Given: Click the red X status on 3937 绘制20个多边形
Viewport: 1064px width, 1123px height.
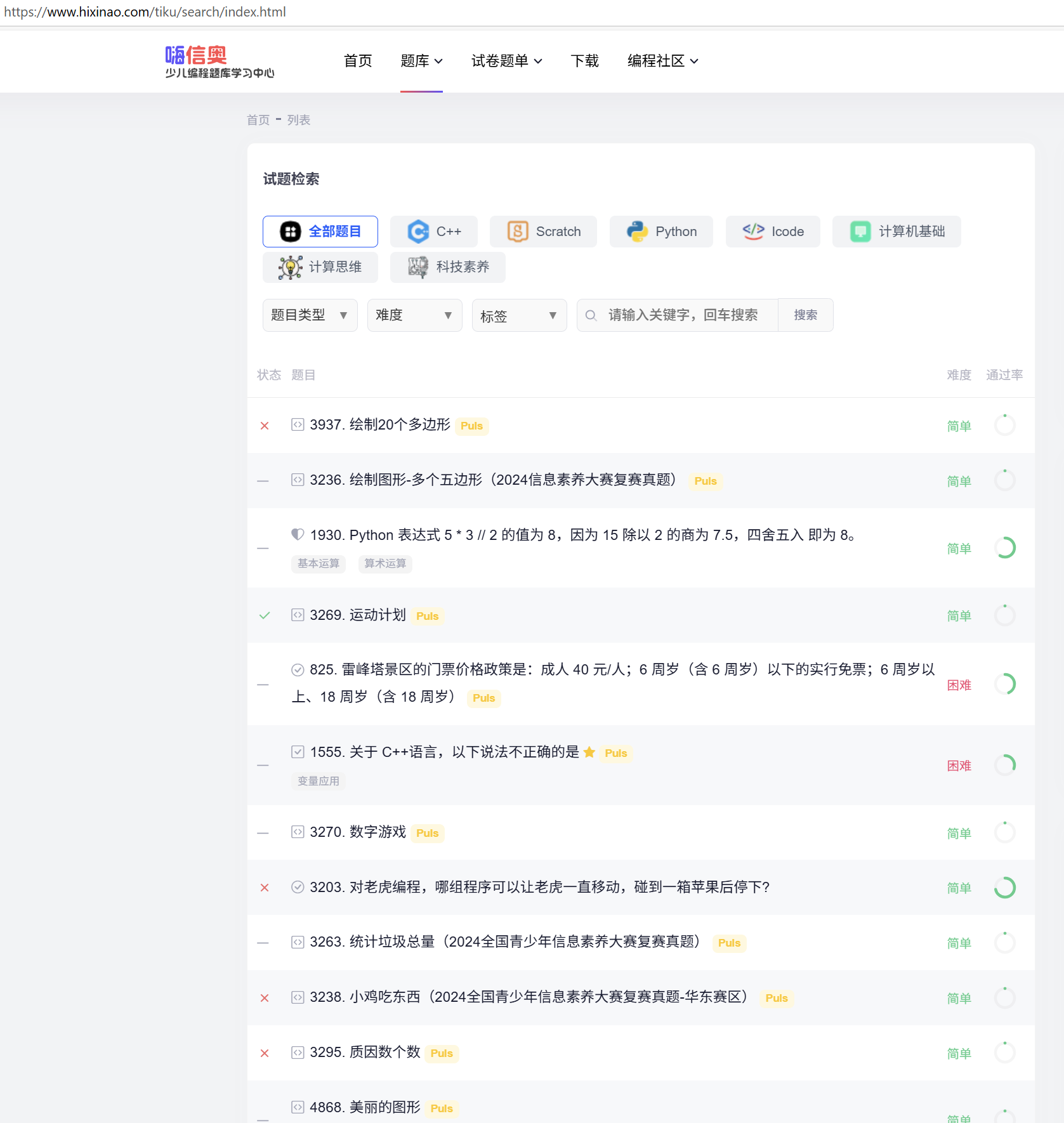Looking at the screenshot, I should tap(265, 426).
